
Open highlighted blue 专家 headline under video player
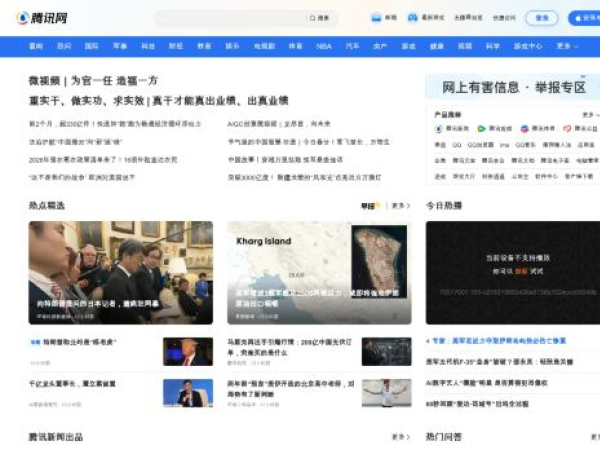[496, 341]
